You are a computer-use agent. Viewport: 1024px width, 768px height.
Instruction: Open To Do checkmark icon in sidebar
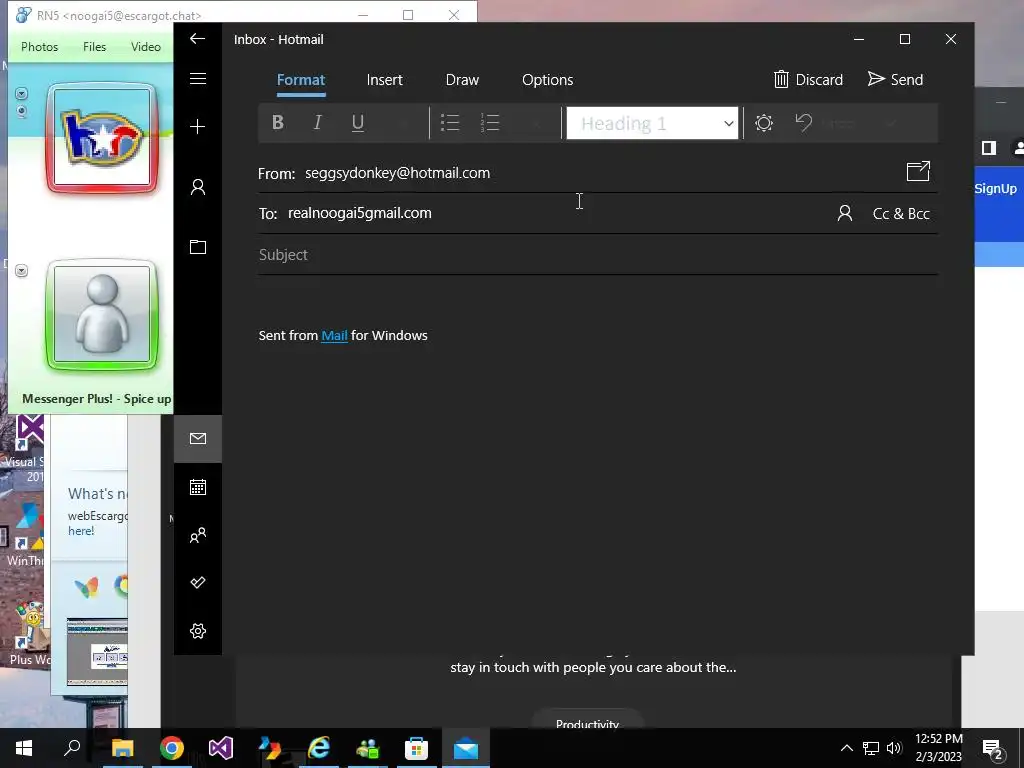coord(198,582)
